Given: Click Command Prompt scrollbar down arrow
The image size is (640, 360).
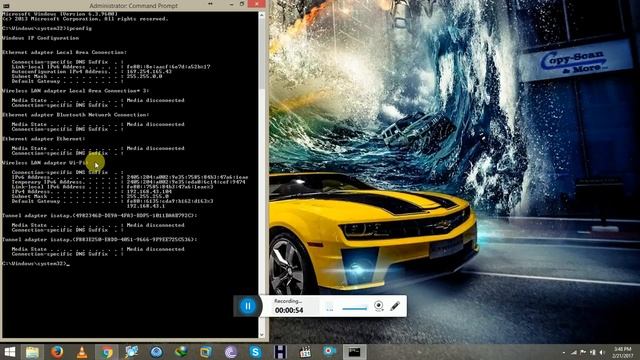Looking at the screenshot, I should tap(262, 335).
